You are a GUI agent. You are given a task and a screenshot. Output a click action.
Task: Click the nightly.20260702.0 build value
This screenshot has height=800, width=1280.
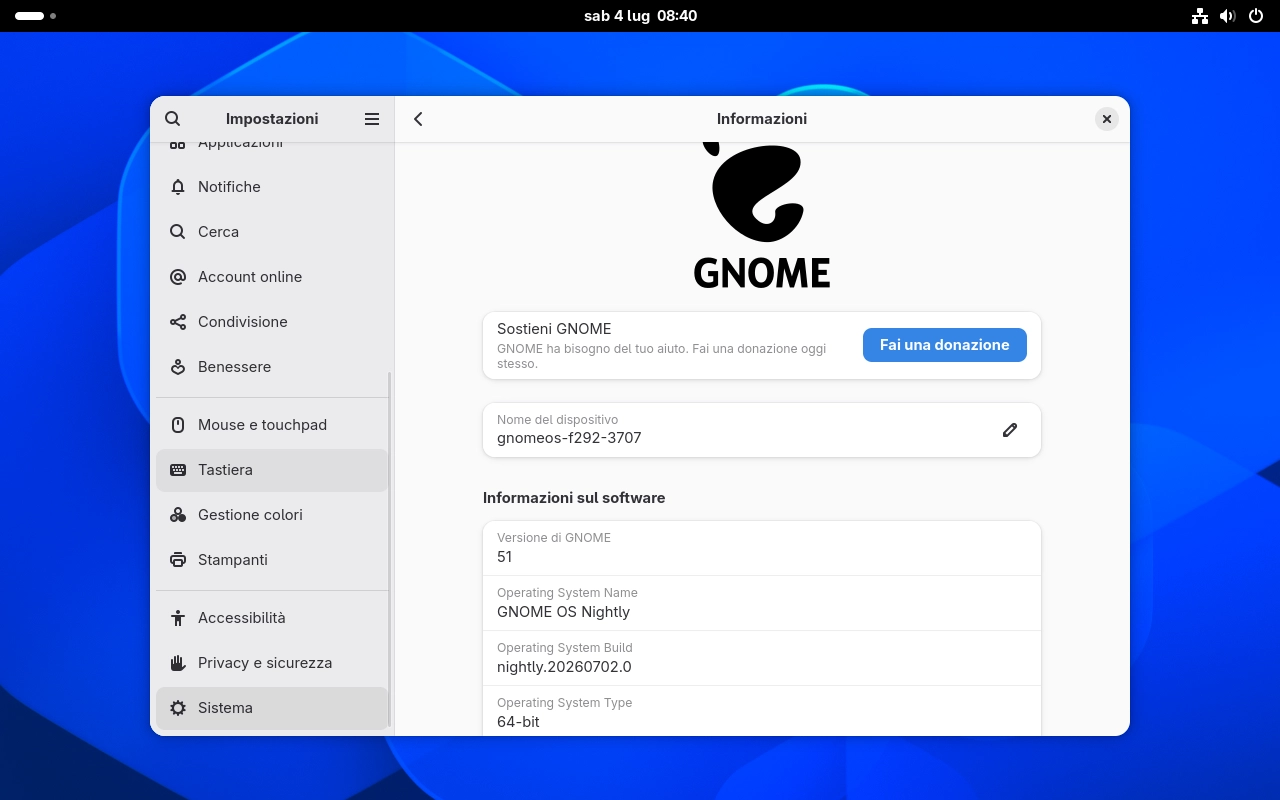tap(564, 667)
